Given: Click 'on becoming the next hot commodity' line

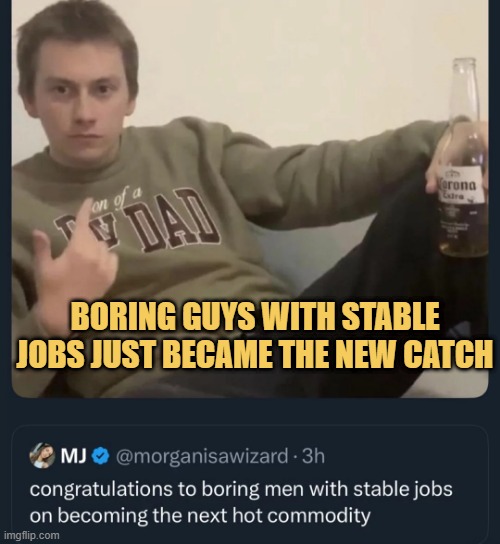Looking at the screenshot, I should point(200,516).
